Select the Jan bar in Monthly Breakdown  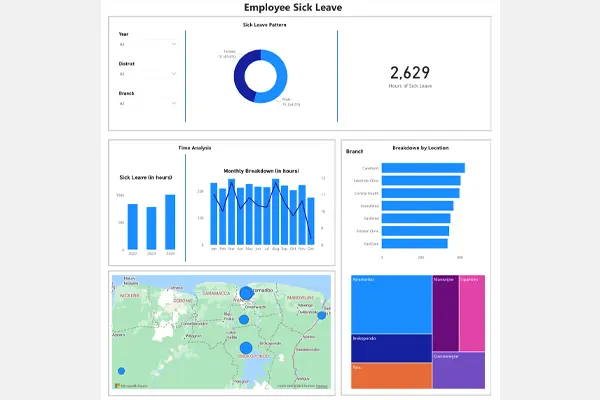214,214
